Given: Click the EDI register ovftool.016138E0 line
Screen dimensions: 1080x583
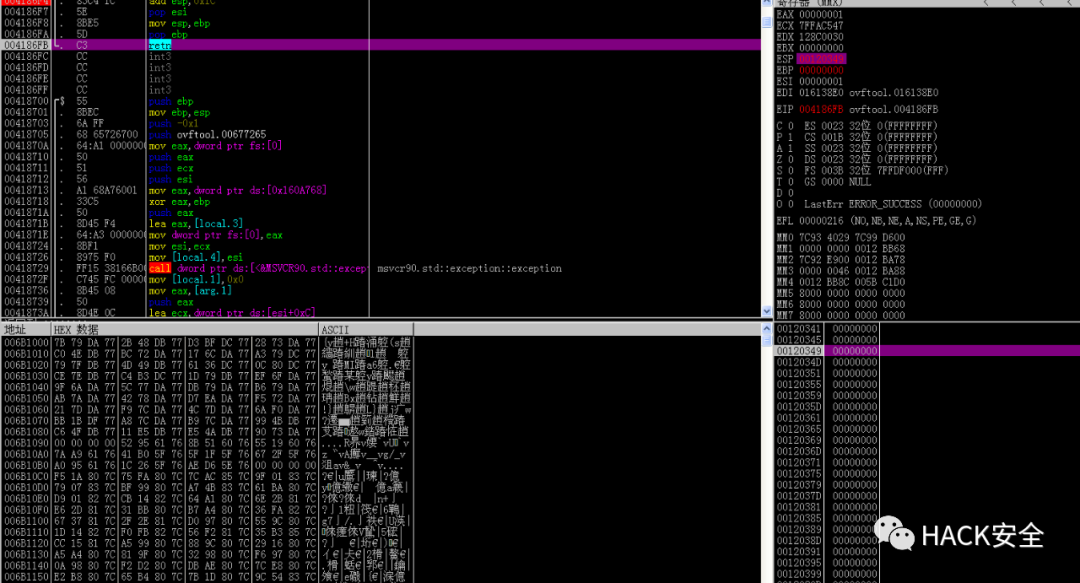Looking at the screenshot, I should (858, 92).
